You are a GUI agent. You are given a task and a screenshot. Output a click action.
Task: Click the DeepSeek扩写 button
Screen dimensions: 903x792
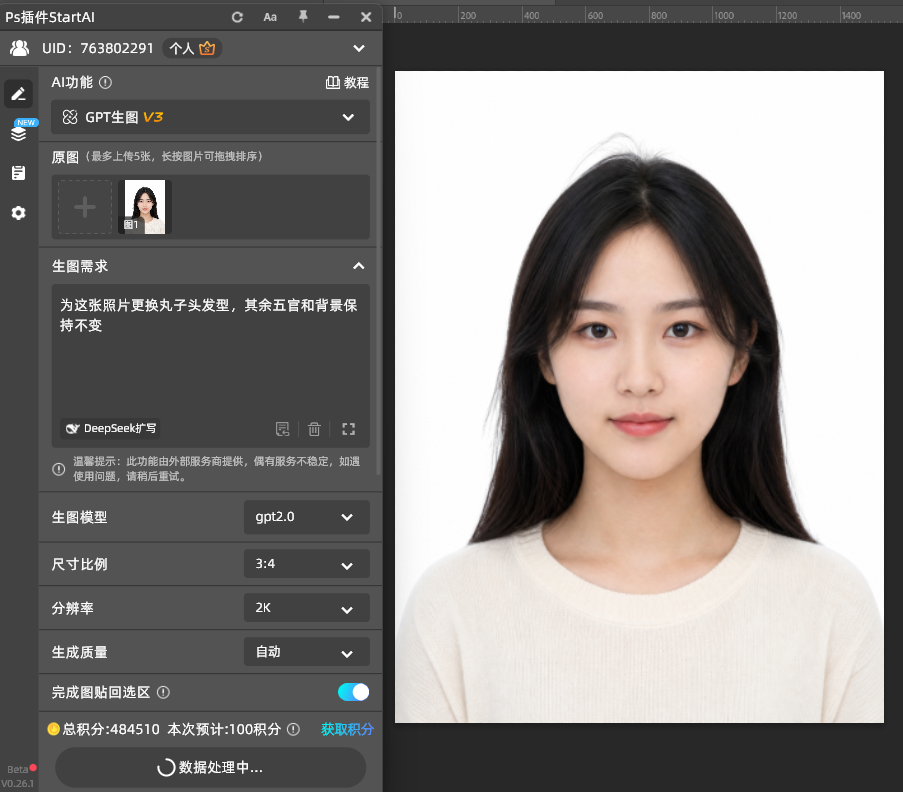point(111,429)
